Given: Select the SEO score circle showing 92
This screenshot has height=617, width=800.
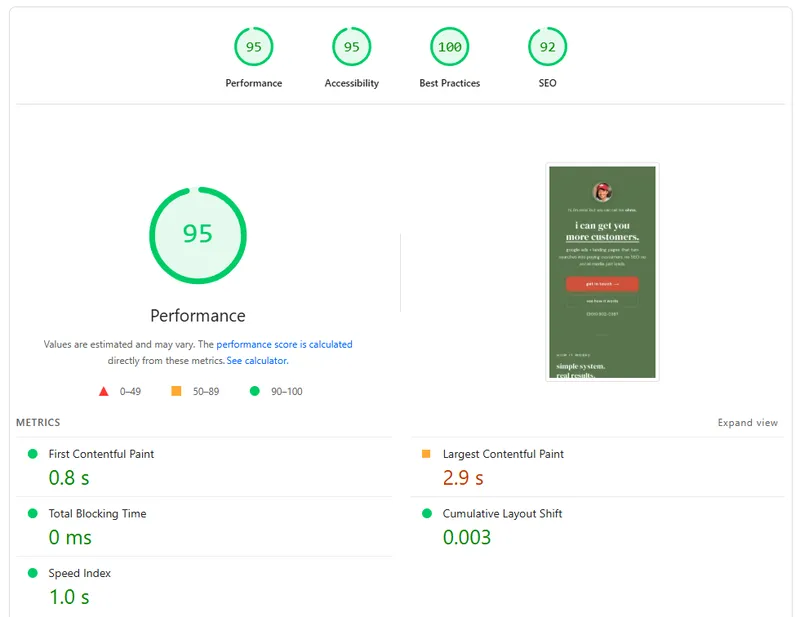Looking at the screenshot, I should (546, 46).
